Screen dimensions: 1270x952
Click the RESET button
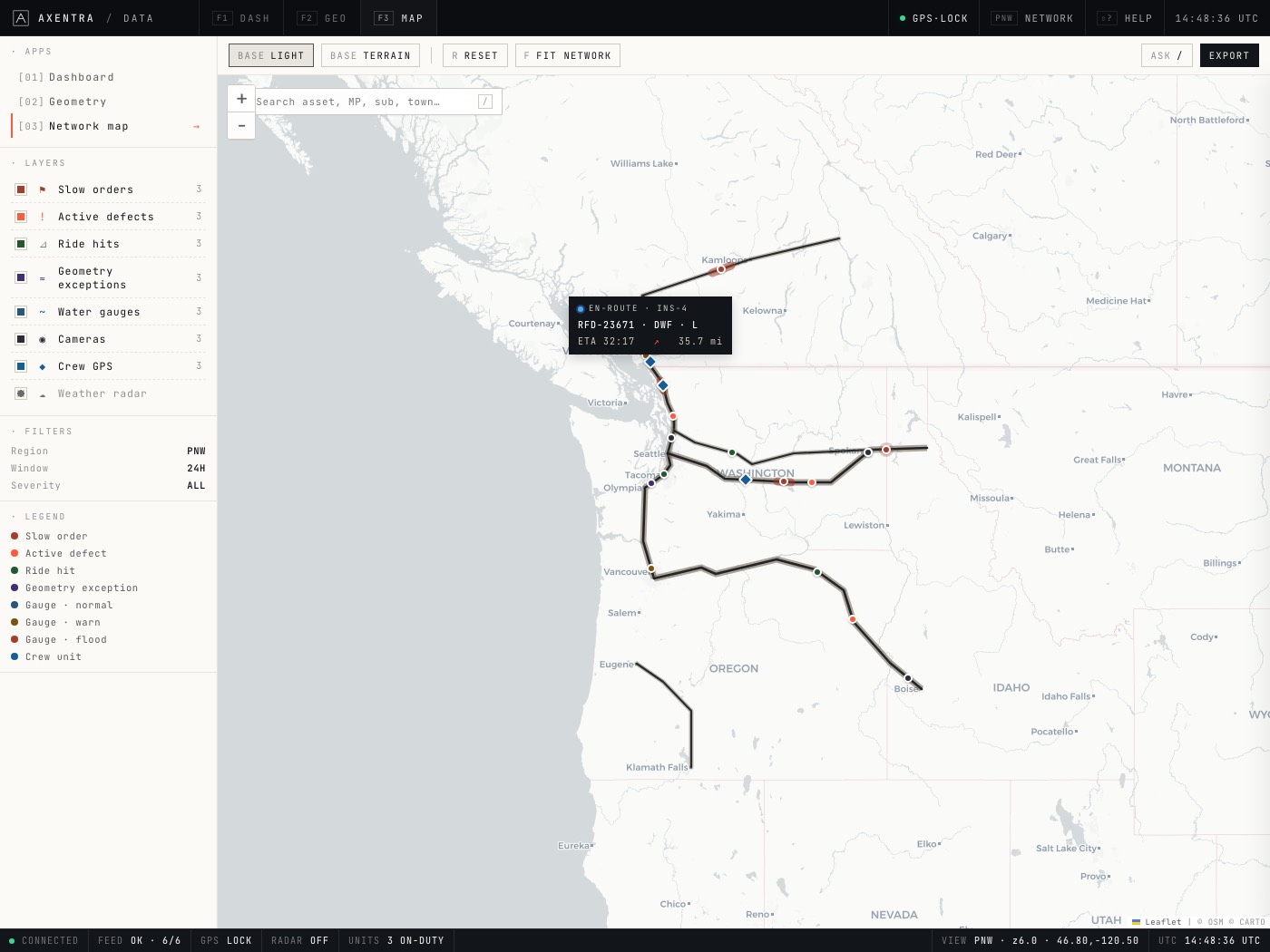click(x=475, y=55)
